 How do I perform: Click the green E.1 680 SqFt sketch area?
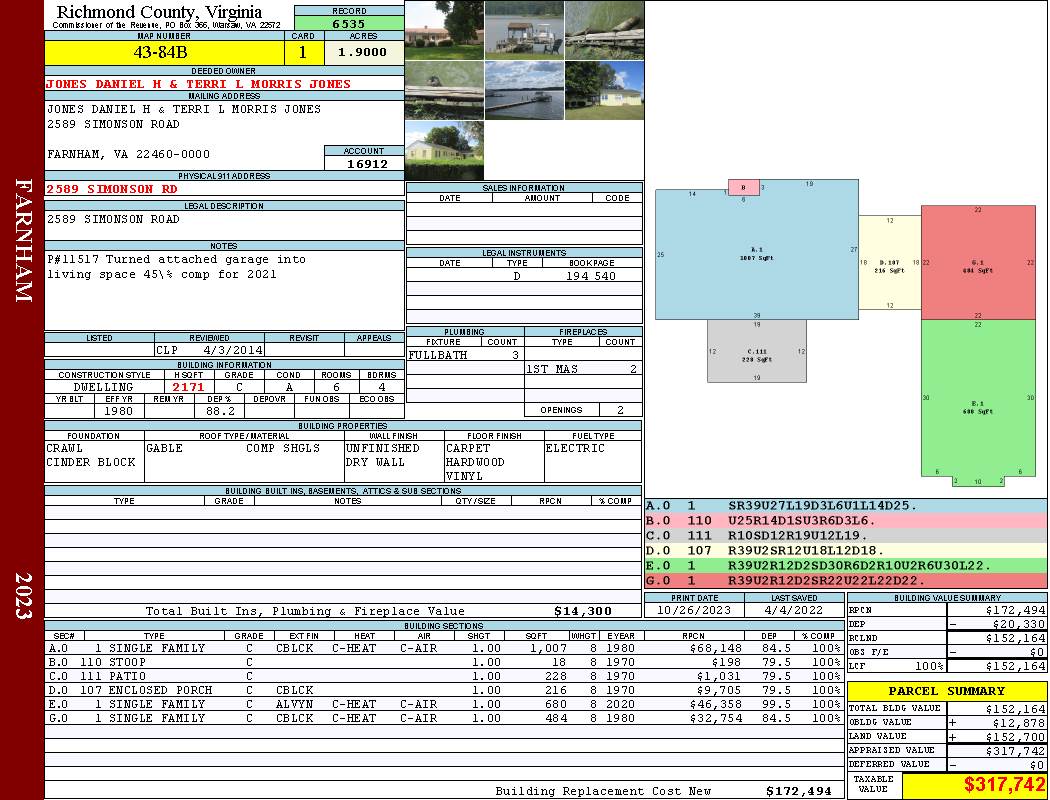(978, 398)
